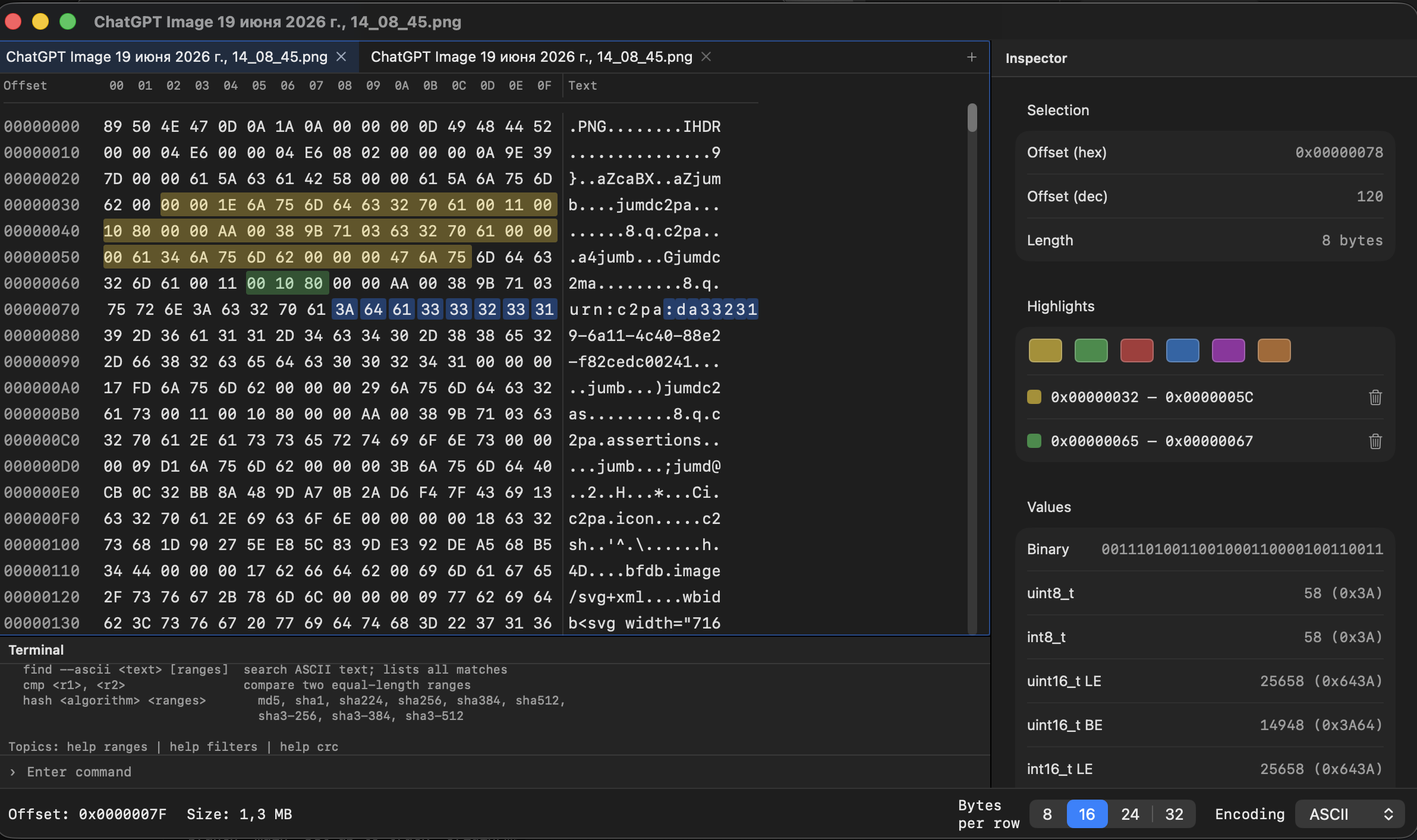This screenshot has width=1417, height=840.
Task: Close the first ChatGPT Image tab
Action: click(341, 56)
